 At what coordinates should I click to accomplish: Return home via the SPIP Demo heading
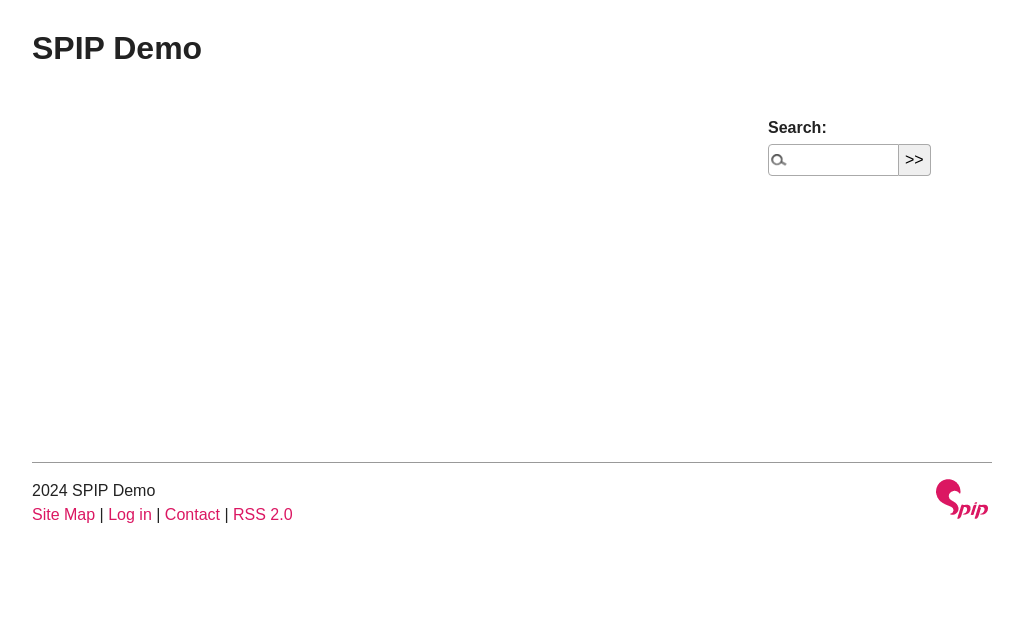(x=117, y=48)
